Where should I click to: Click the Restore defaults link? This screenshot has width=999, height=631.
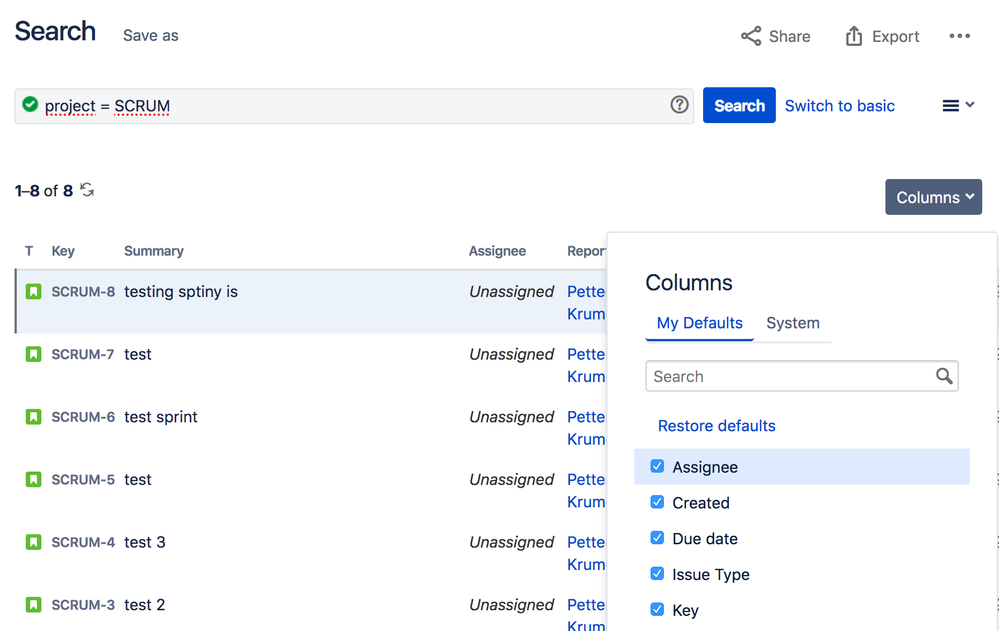pyautogui.click(x=716, y=426)
